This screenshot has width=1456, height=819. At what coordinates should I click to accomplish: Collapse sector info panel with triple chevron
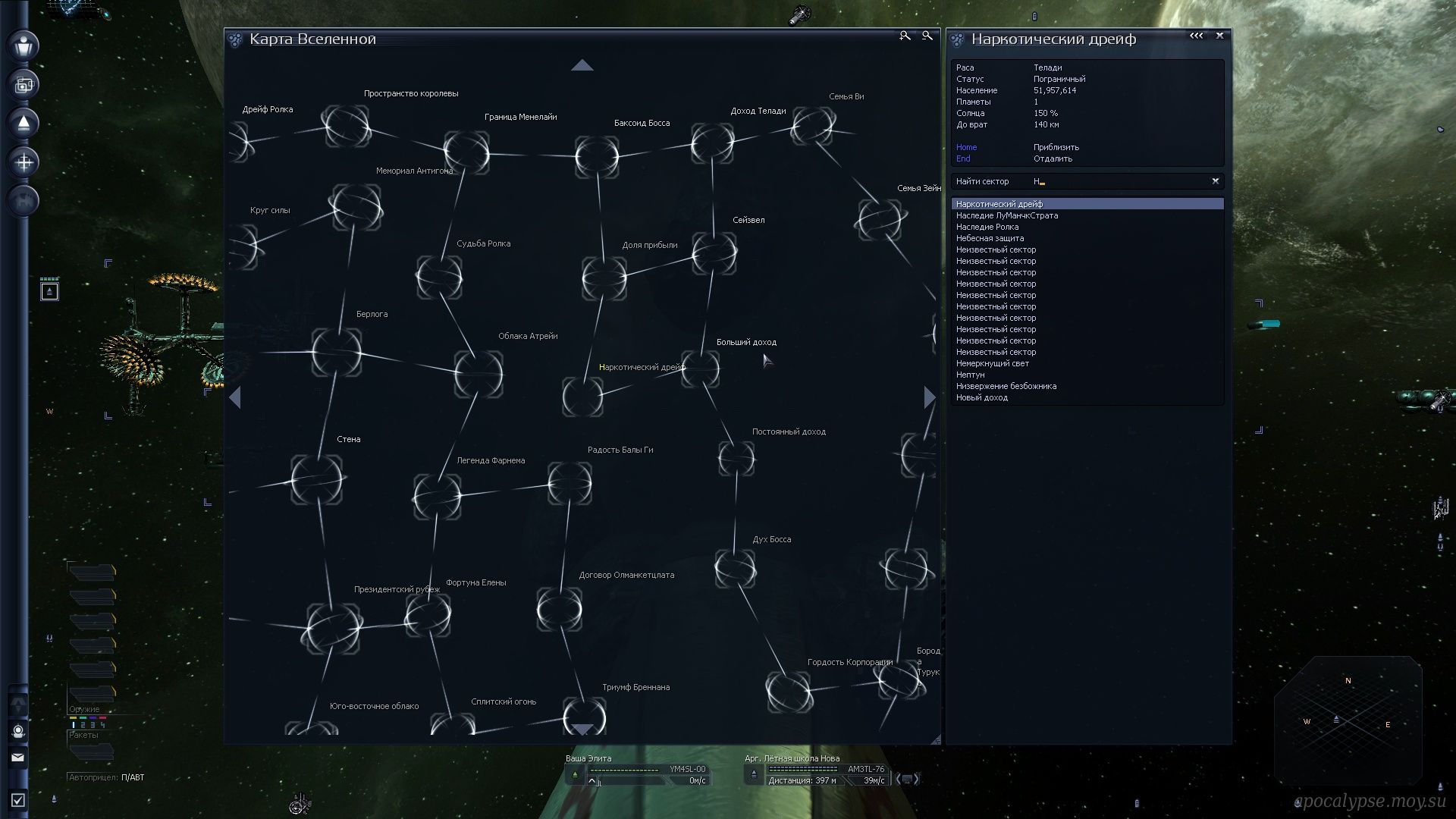pyautogui.click(x=1196, y=36)
